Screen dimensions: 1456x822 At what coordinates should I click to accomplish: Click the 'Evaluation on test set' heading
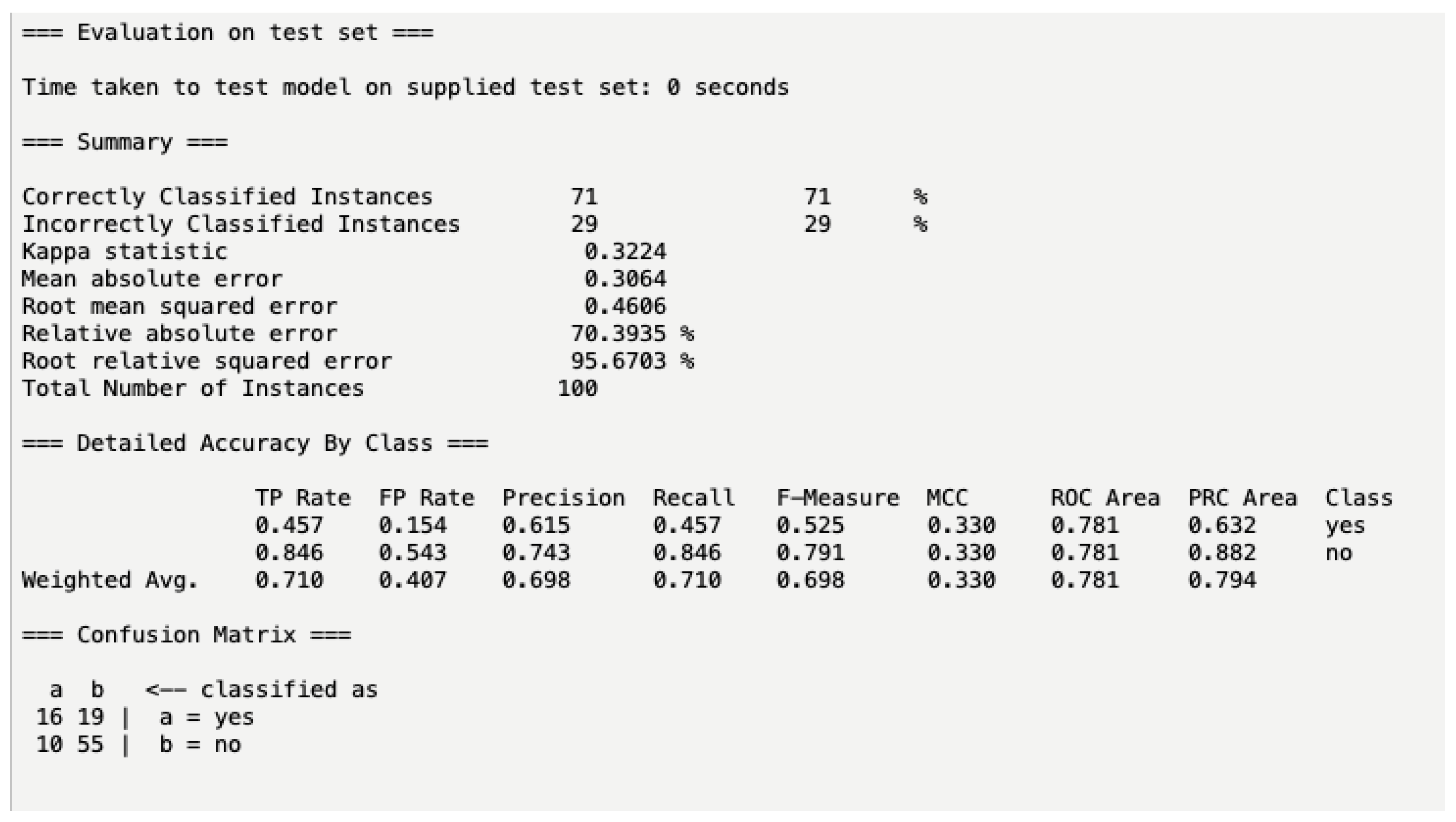tap(227, 33)
